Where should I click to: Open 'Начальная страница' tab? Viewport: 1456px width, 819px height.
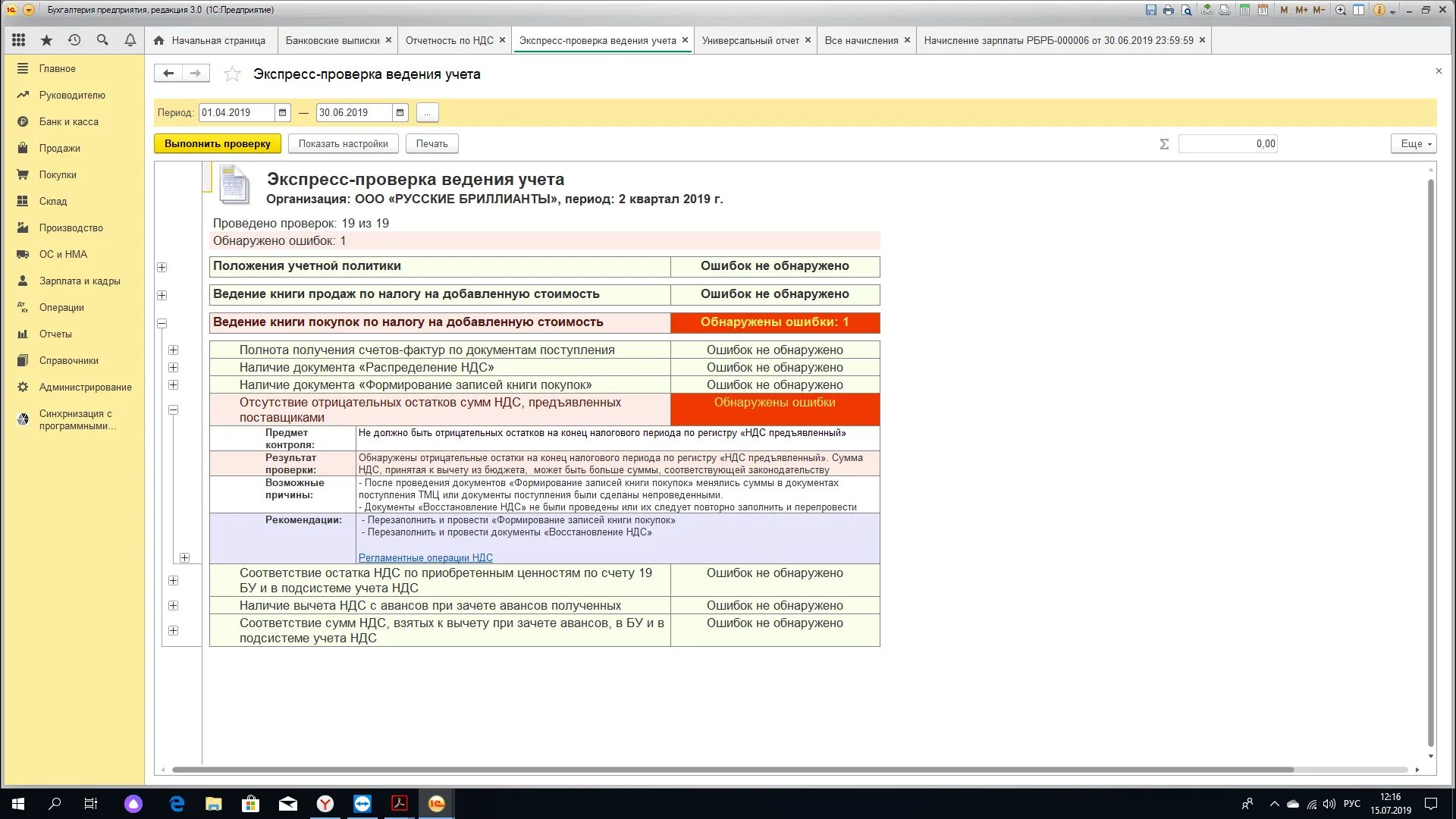[210, 40]
